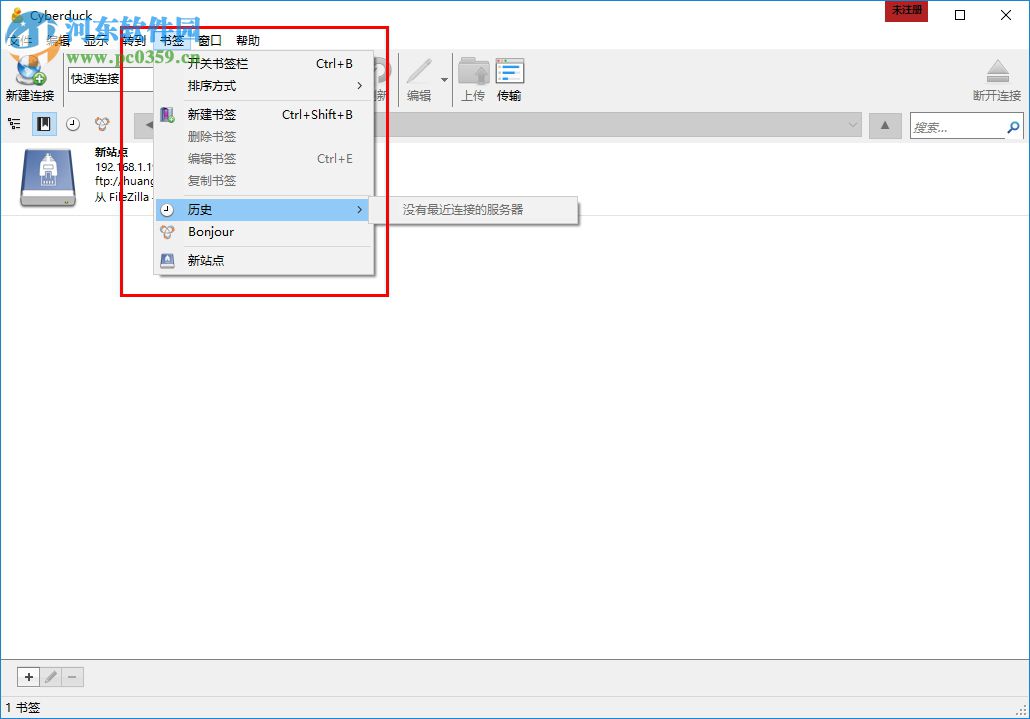Viewport: 1030px width, 719px height.
Task: Click the Edit (编辑) pencil toolbar icon
Action: coord(419,71)
